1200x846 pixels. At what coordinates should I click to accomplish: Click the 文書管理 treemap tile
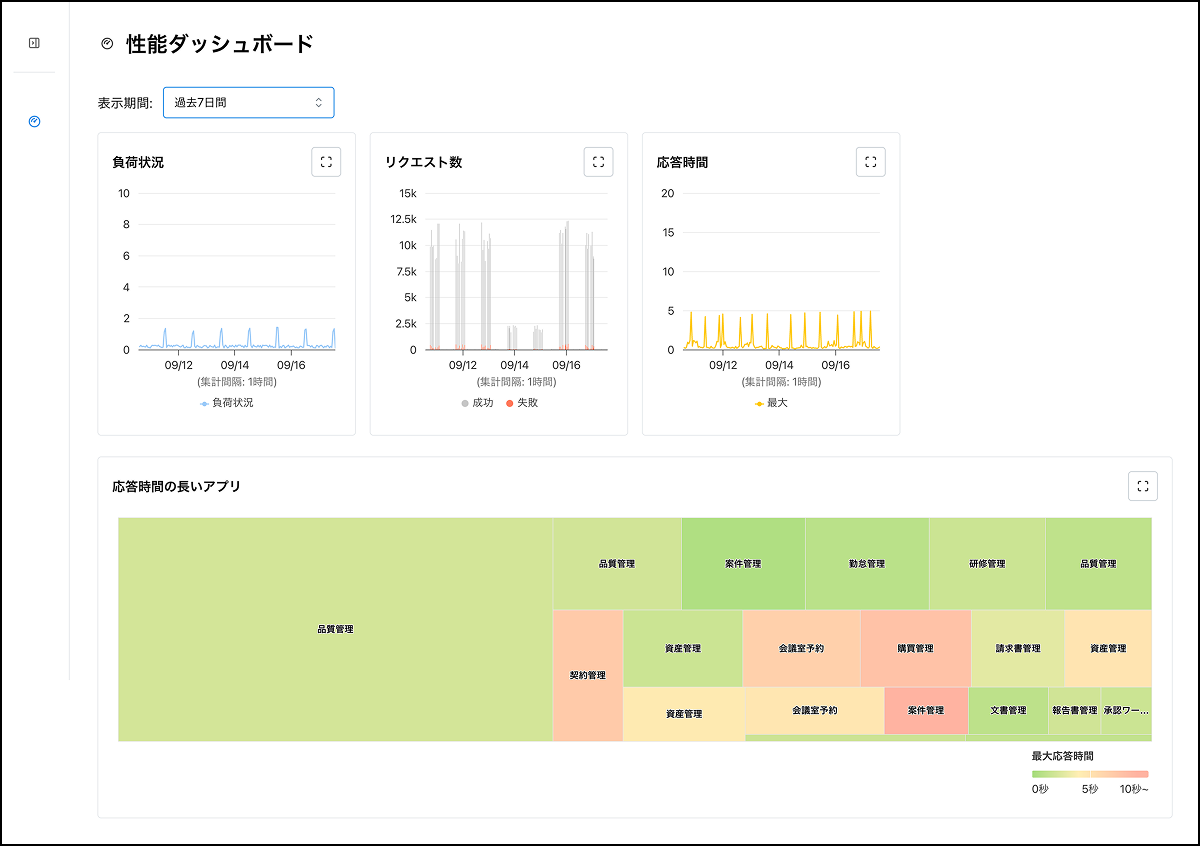tap(1008, 710)
